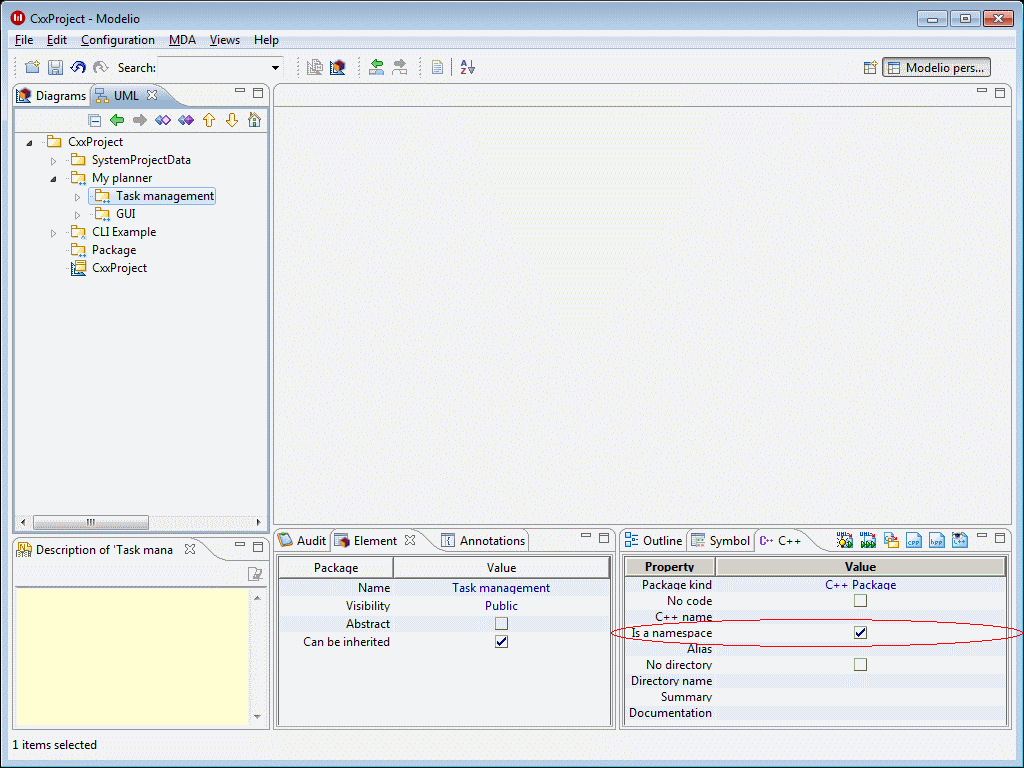
Task: Open the MDA menu
Action: coord(182,40)
